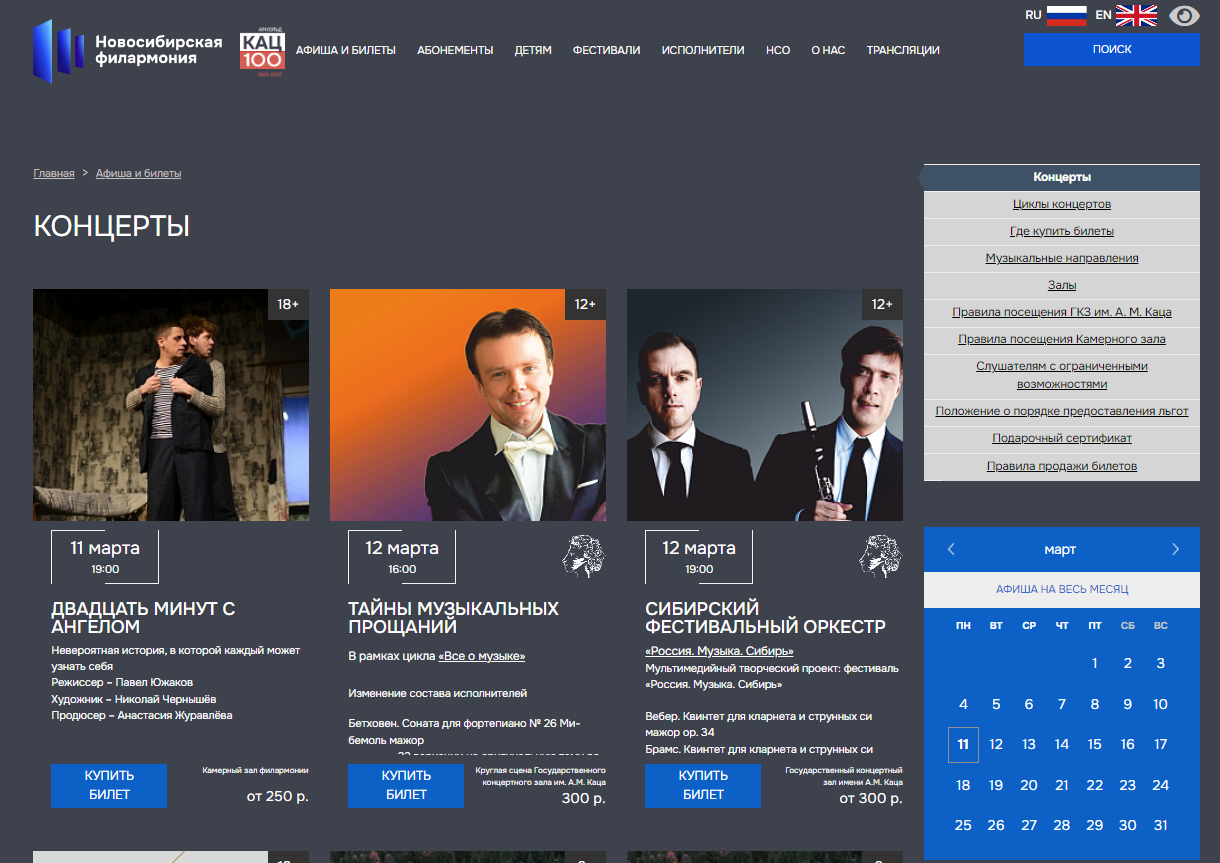Open Музыкальные направления sidebar link
Screen dimensions: 1220x863
click(x=1062, y=258)
